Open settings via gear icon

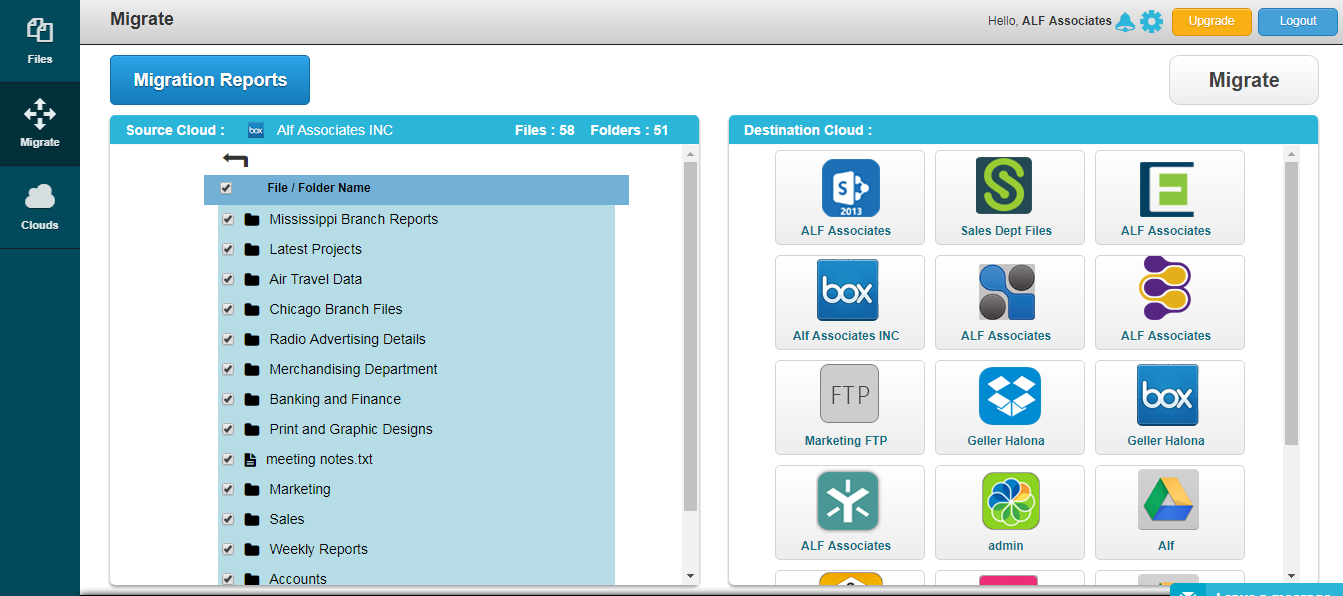point(1151,21)
